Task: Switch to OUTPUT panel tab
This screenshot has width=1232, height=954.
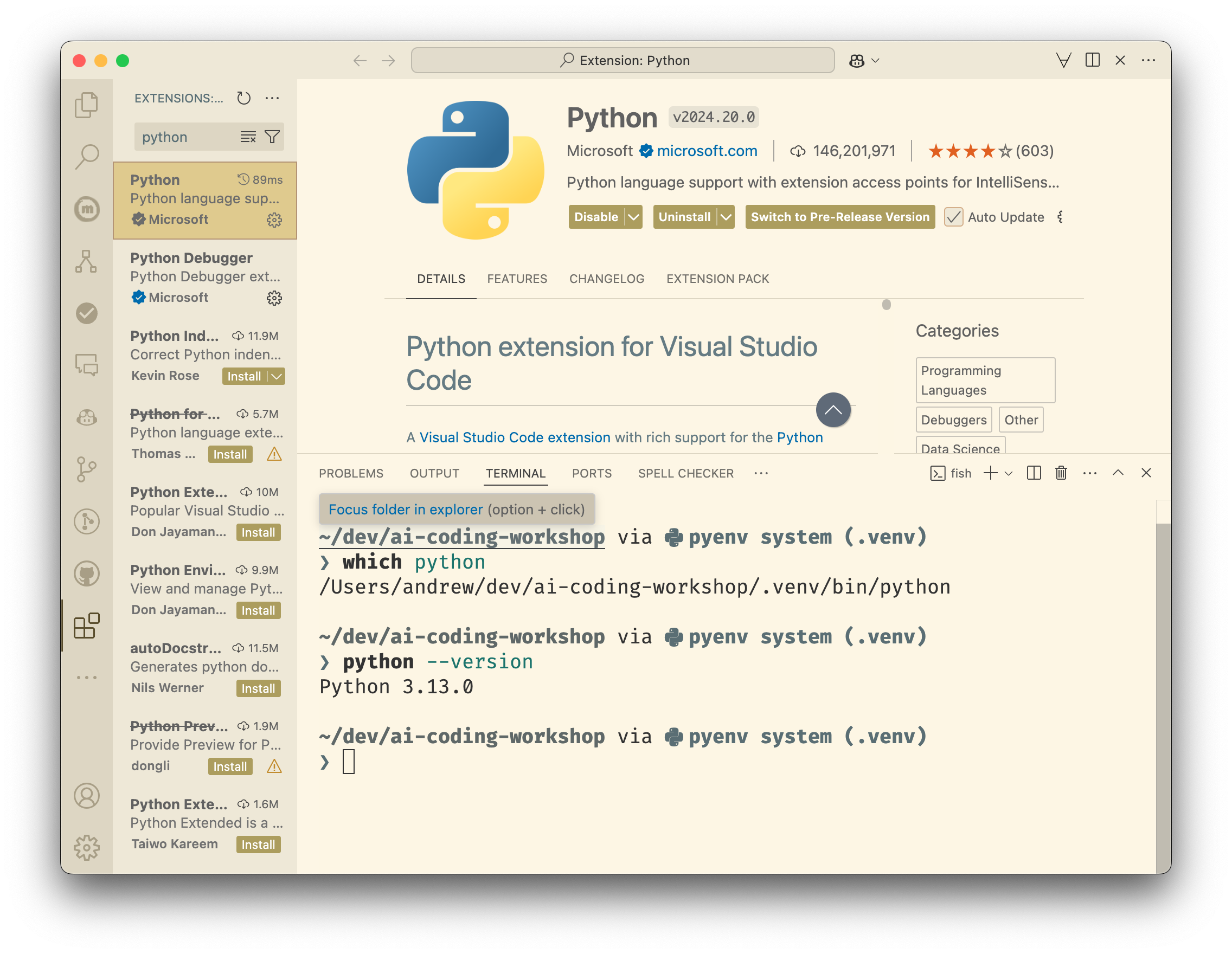Action: pos(434,473)
